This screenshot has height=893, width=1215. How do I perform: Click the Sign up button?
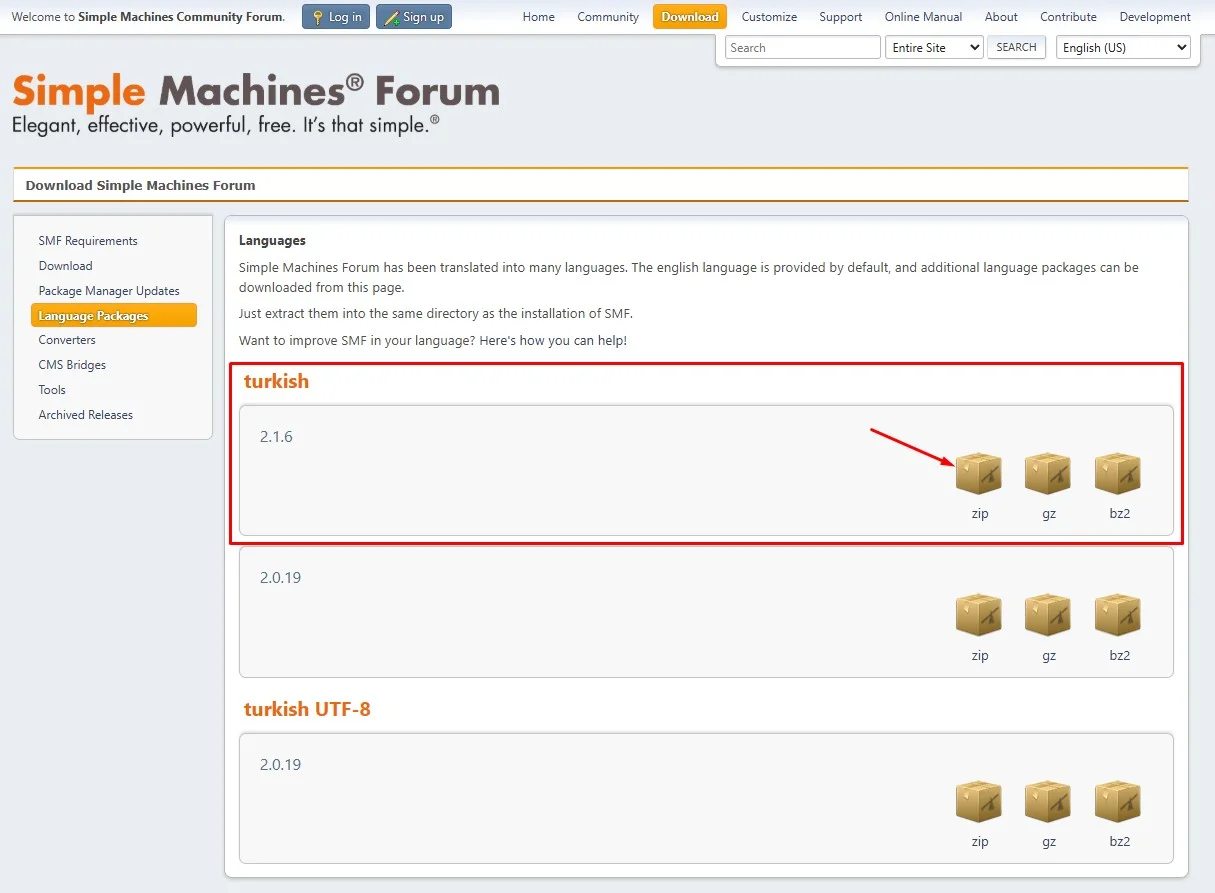[x=414, y=17]
